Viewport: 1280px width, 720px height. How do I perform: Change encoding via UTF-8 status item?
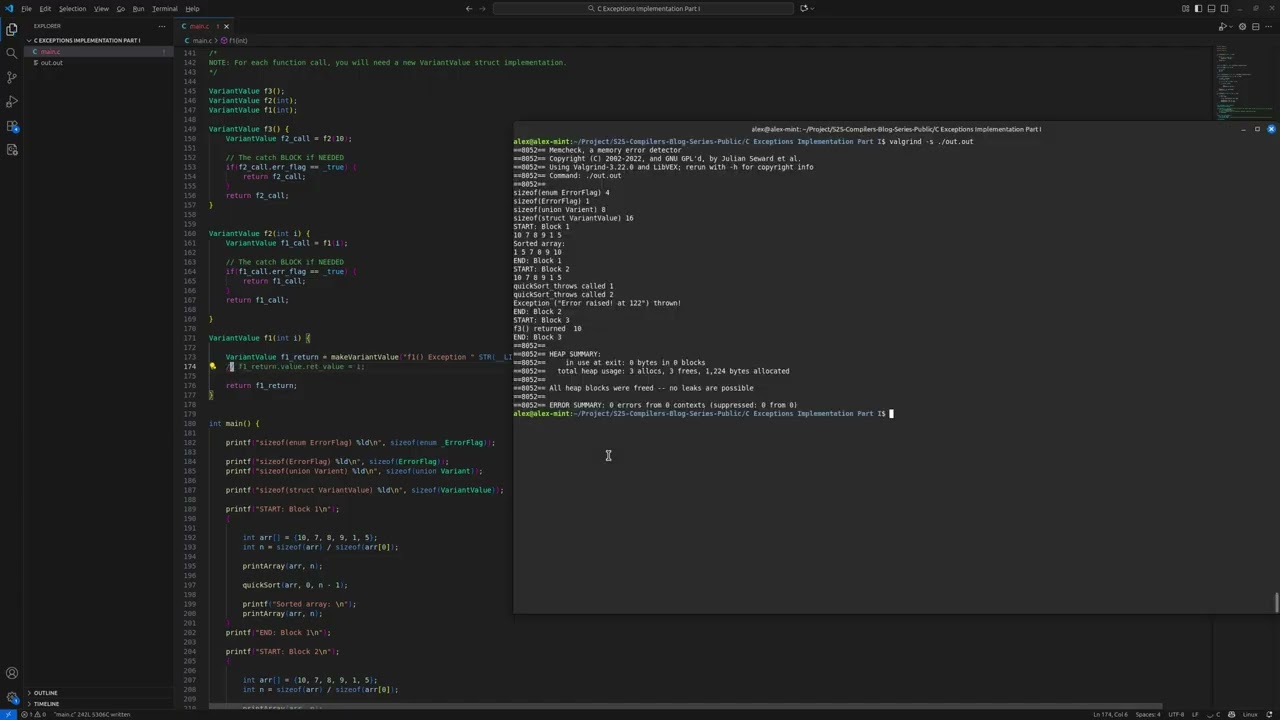(x=1176, y=714)
